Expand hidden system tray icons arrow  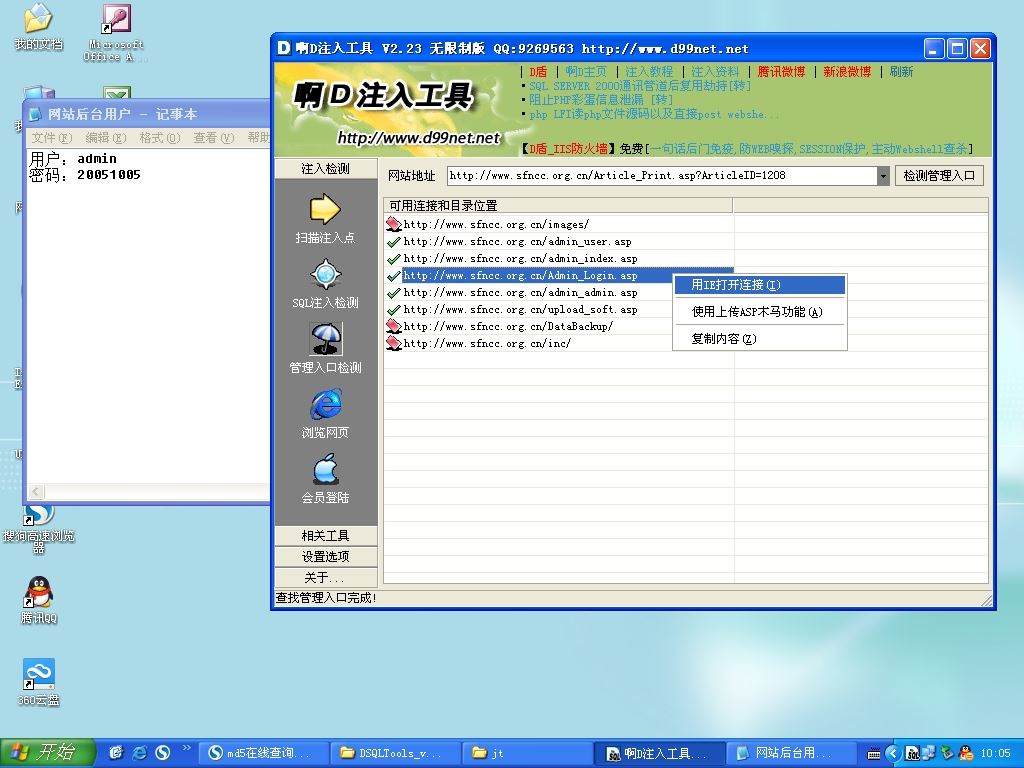(893, 753)
